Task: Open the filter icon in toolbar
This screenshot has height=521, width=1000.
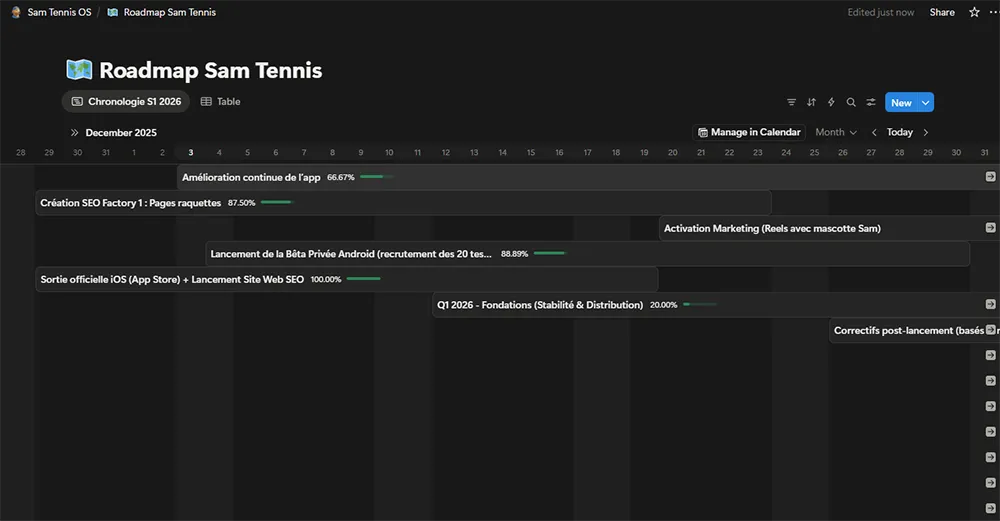Action: click(791, 102)
